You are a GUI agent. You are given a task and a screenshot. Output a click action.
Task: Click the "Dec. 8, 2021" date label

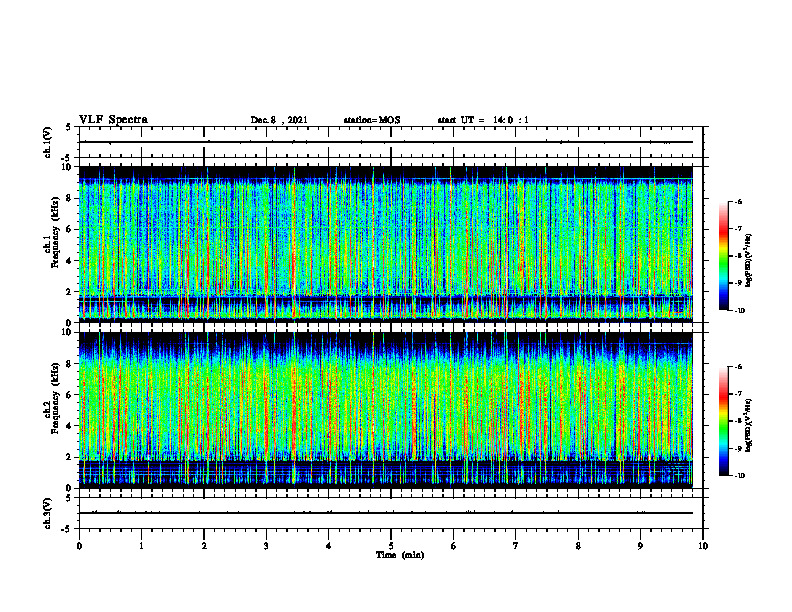click(279, 120)
